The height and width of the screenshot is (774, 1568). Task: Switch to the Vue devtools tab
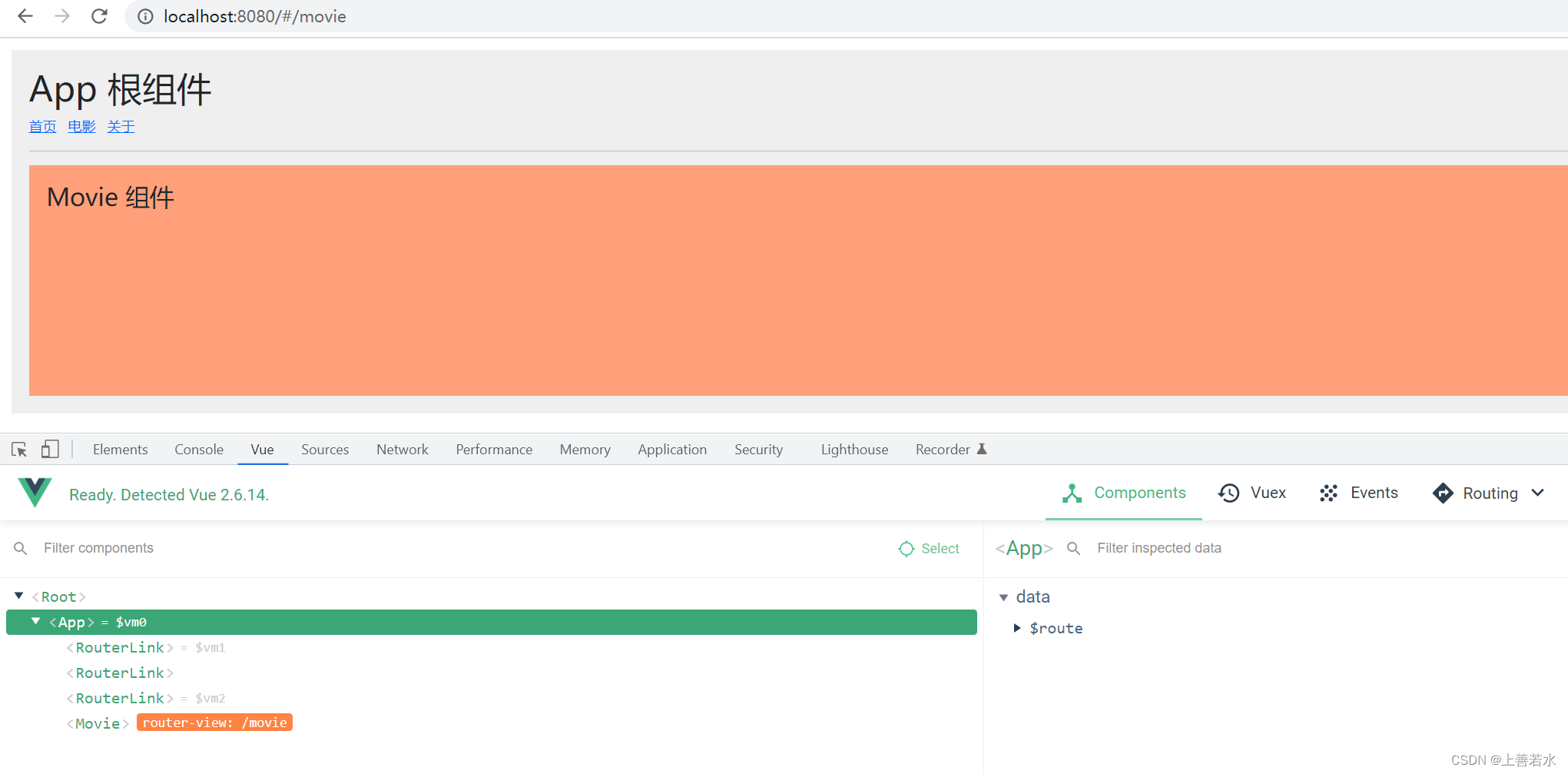coord(262,450)
